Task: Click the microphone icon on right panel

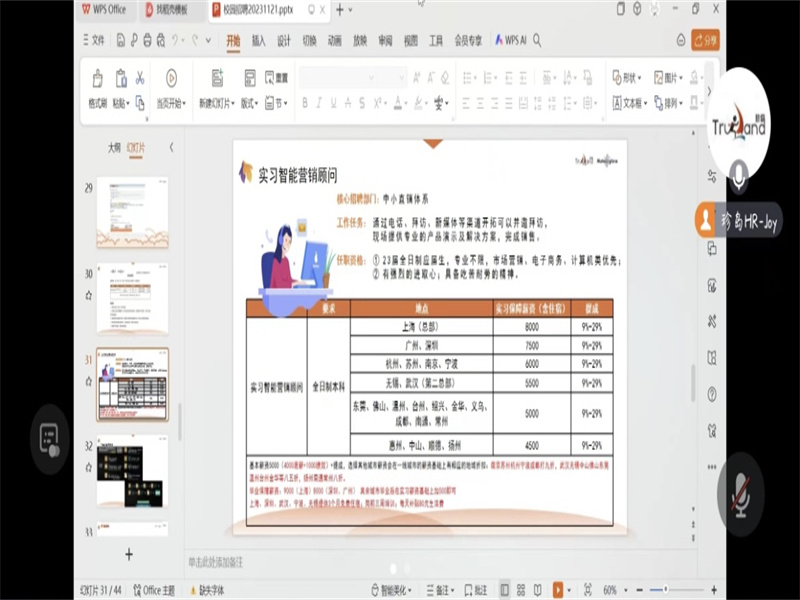Action: [739, 177]
